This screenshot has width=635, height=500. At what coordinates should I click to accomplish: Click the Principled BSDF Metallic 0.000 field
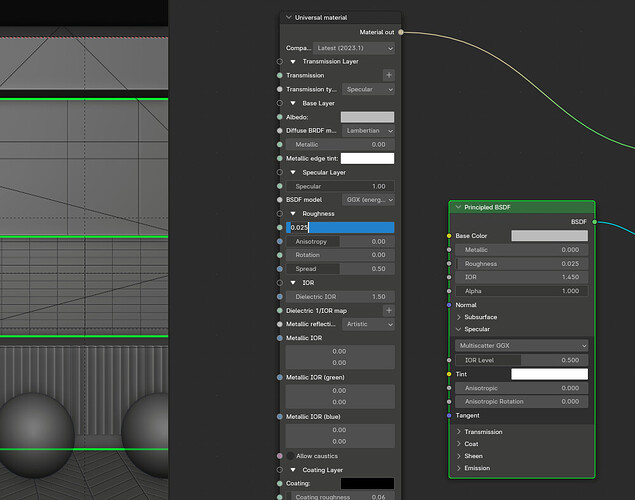point(522,250)
